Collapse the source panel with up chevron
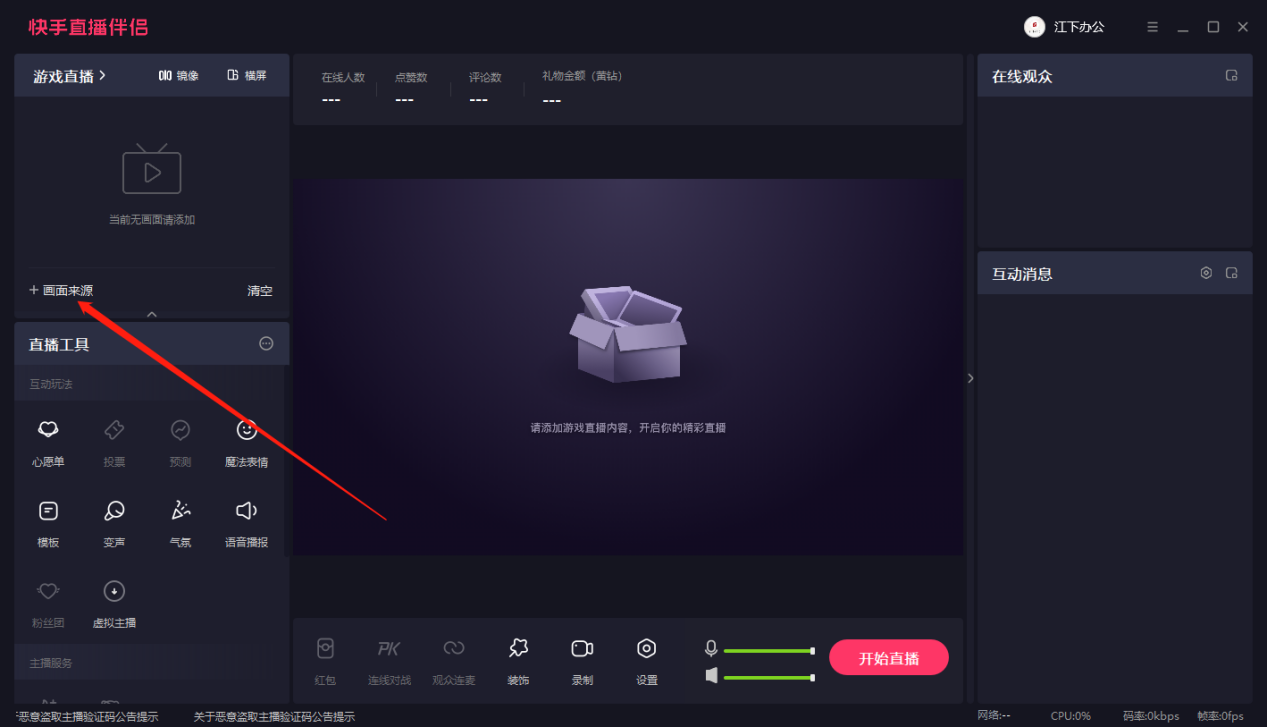 152,314
